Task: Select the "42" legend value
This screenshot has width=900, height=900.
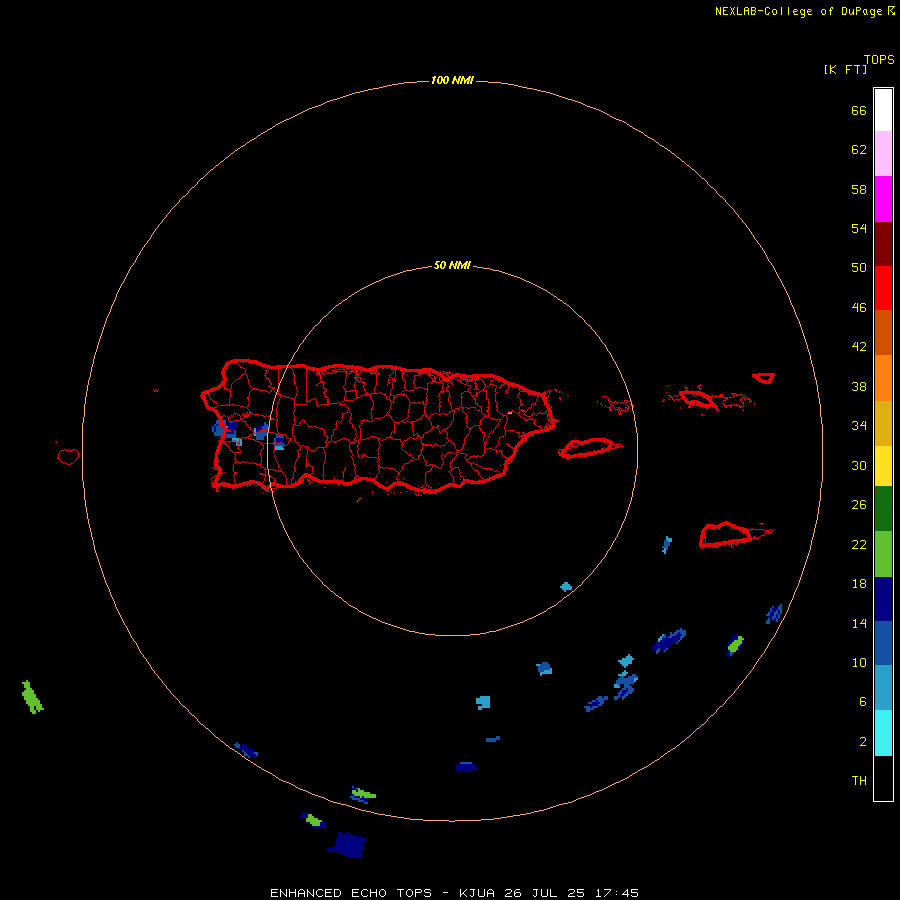Action: (x=859, y=347)
